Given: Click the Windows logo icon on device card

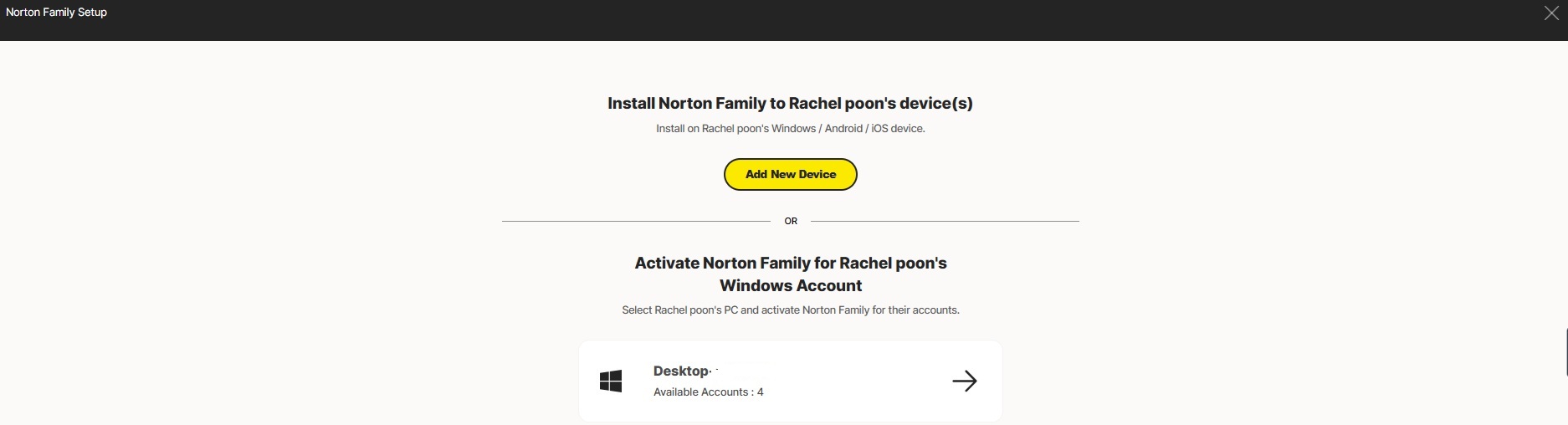Looking at the screenshot, I should click(611, 381).
